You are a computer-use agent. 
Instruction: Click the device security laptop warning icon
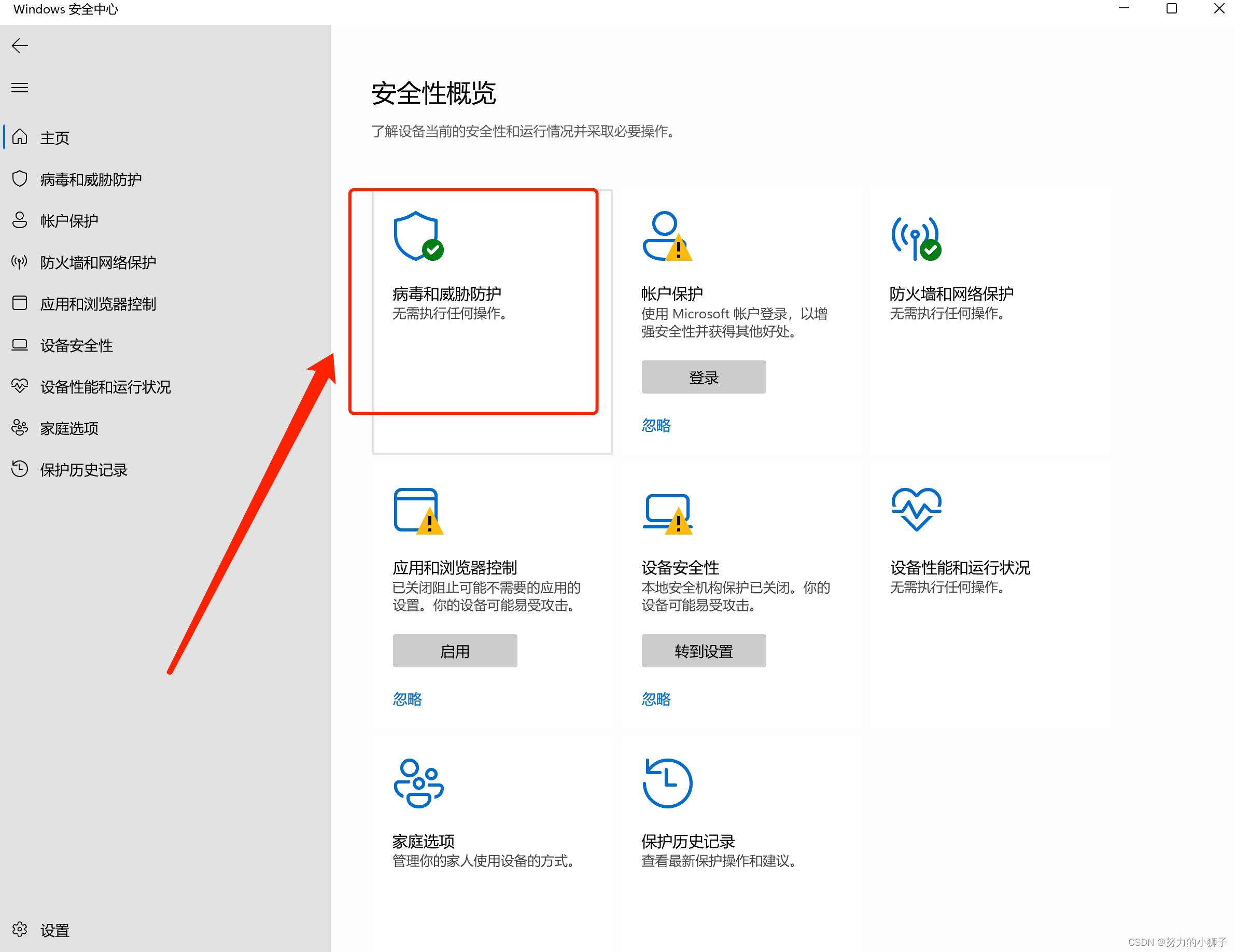667,514
